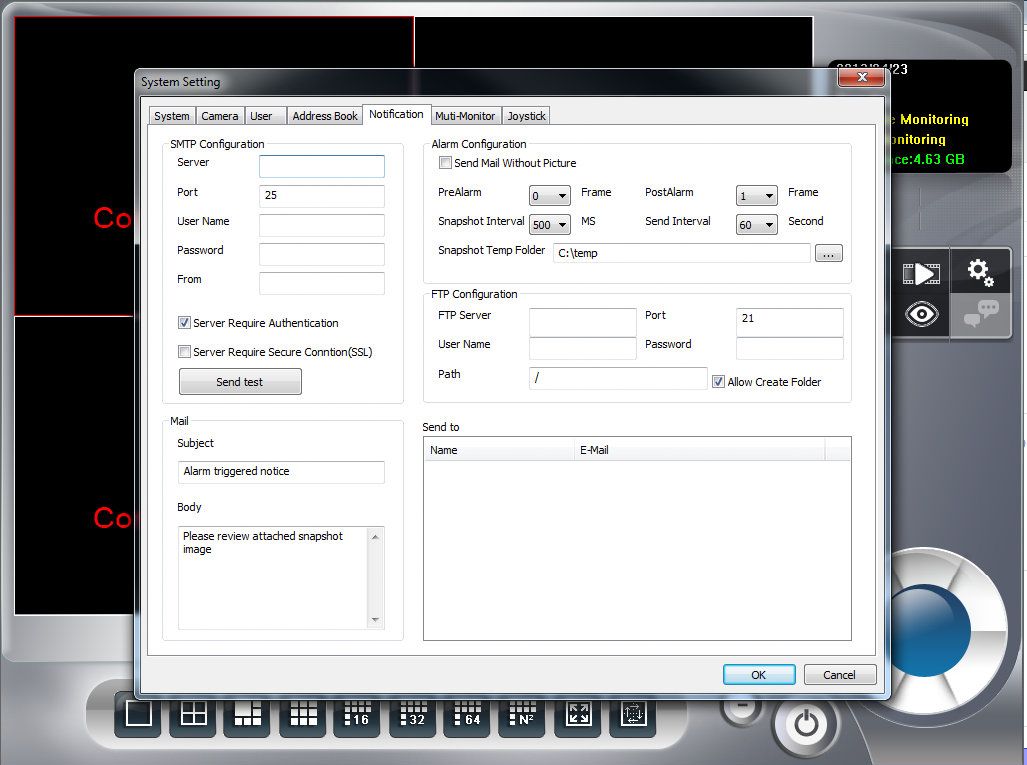Screen dimensions: 1027x765
Task: Open the PreAlarm frame dropdown
Action: coord(550,197)
